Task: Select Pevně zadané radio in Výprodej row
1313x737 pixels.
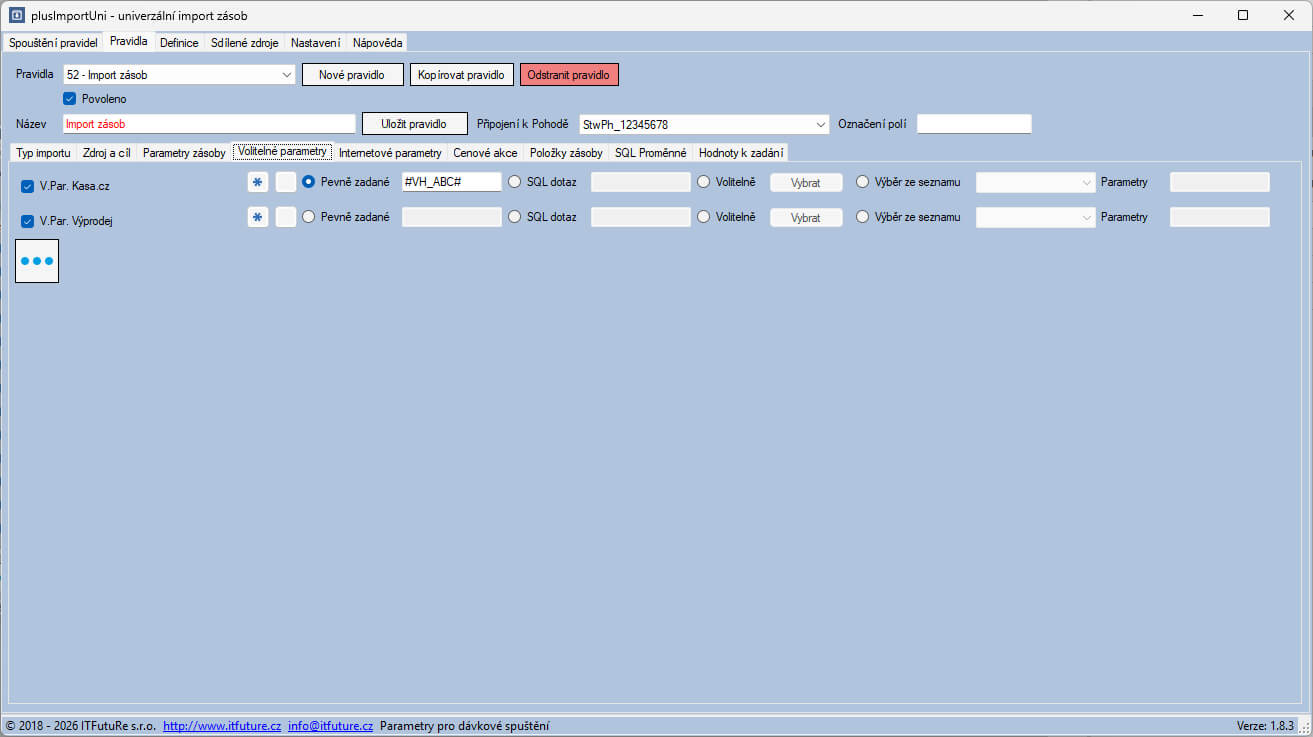Action: [309, 217]
